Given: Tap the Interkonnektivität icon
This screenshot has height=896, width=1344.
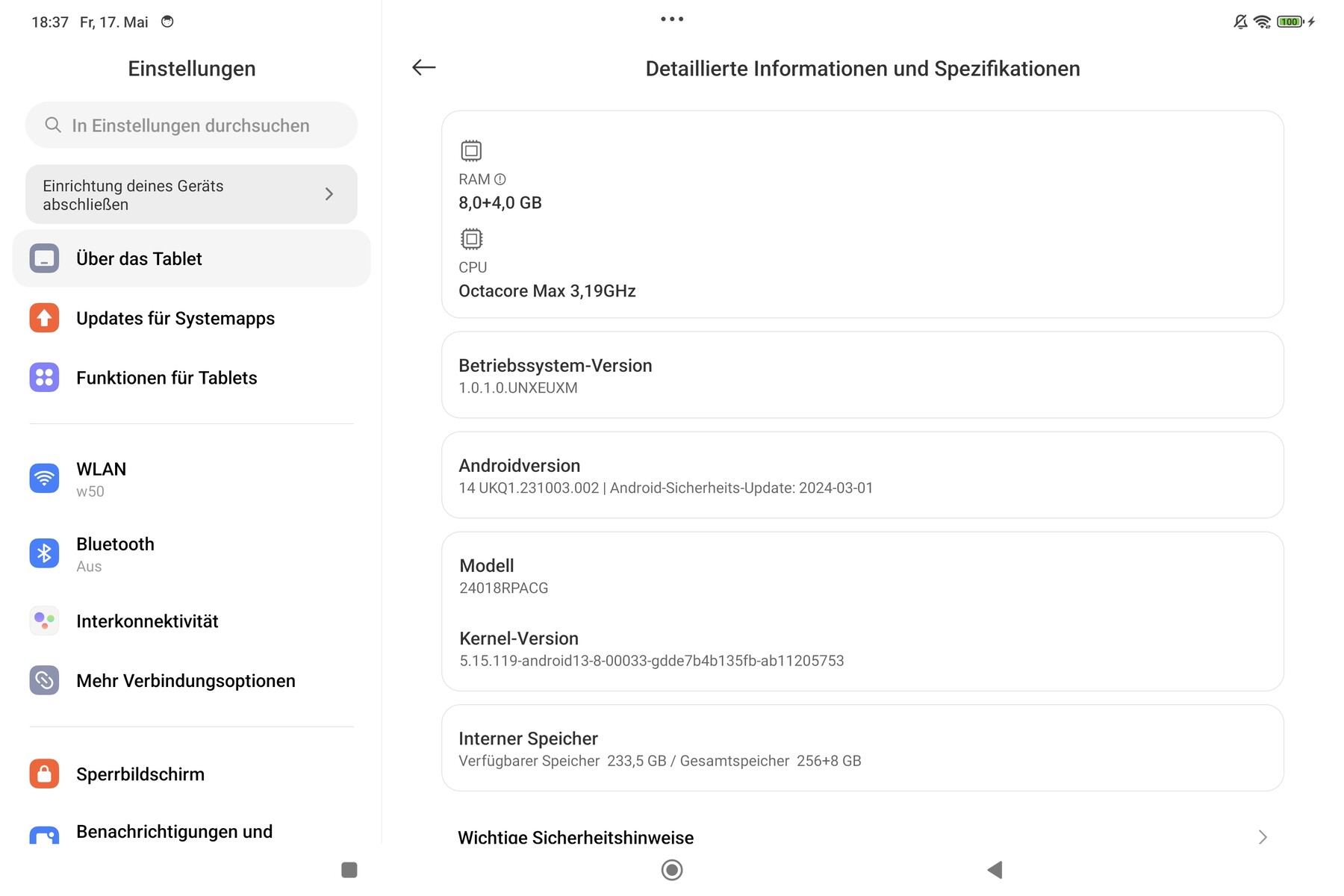Looking at the screenshot, I should pos(44,620).
